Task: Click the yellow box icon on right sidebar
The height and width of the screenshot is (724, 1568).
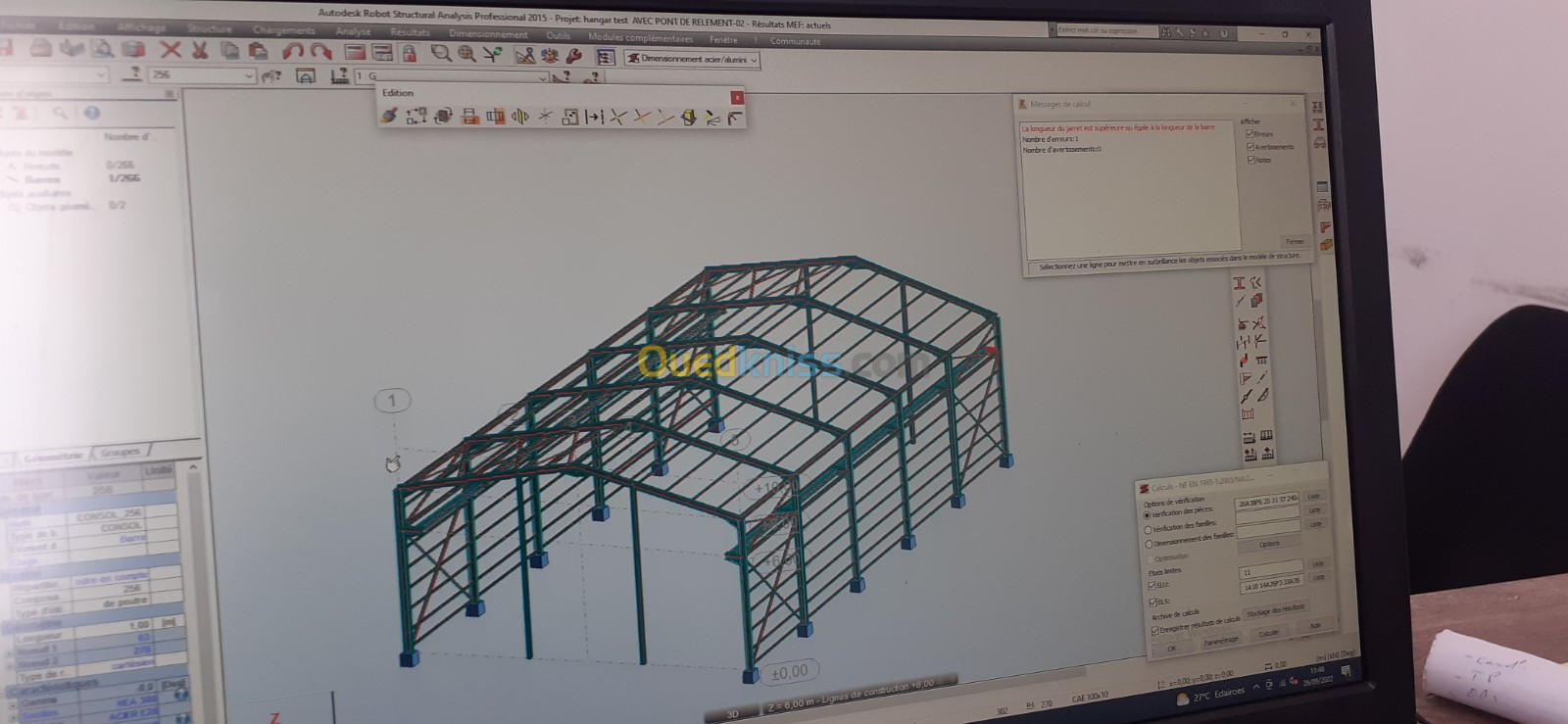Action: 1327,246
